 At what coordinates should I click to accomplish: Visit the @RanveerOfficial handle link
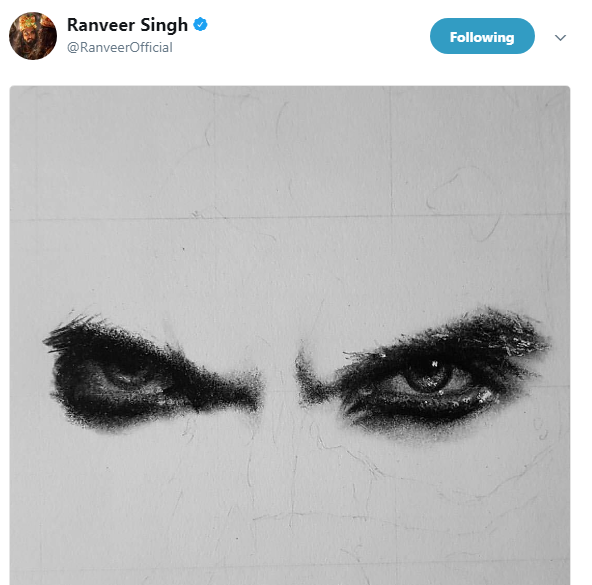[120, 48]
